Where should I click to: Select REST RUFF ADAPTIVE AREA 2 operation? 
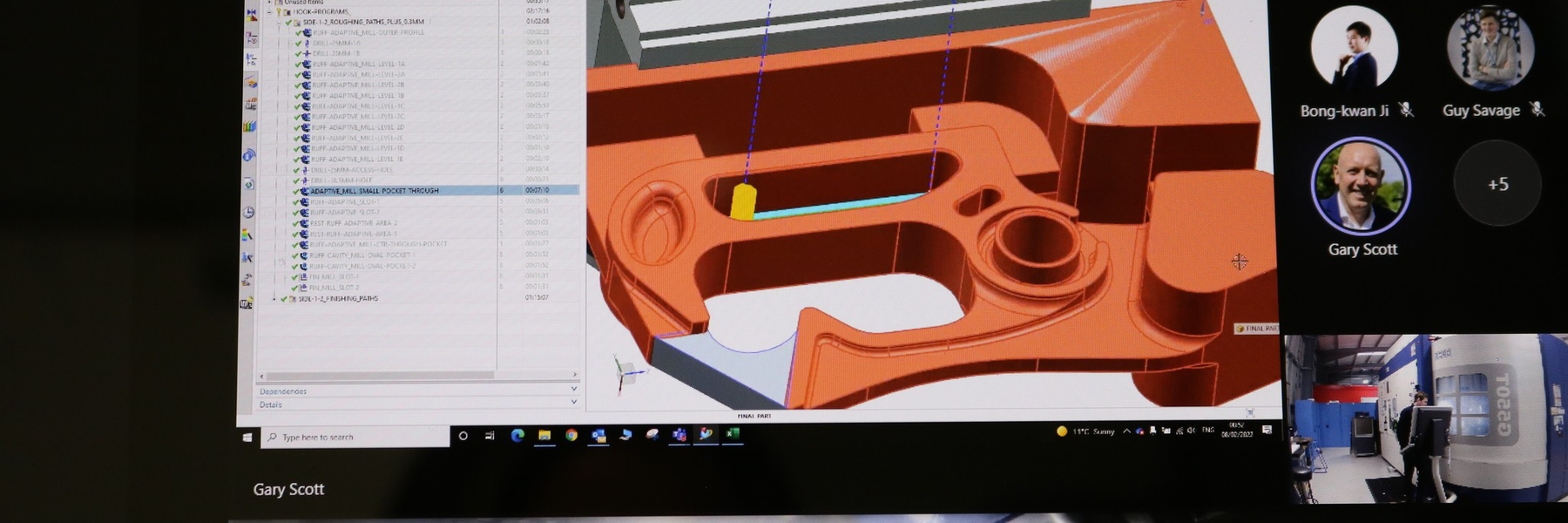click(x=354, y=223)
